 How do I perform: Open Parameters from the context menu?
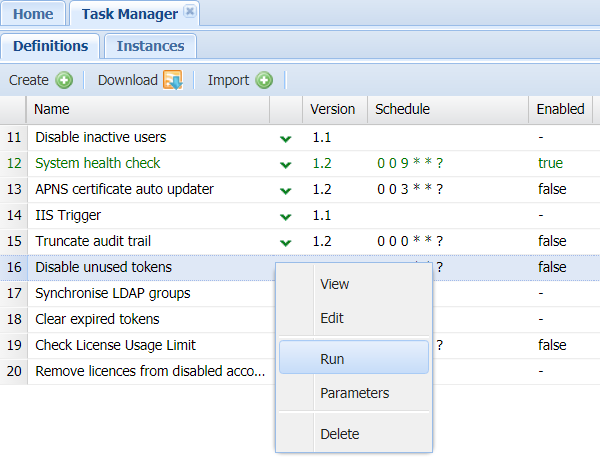[x=353, y=393]
